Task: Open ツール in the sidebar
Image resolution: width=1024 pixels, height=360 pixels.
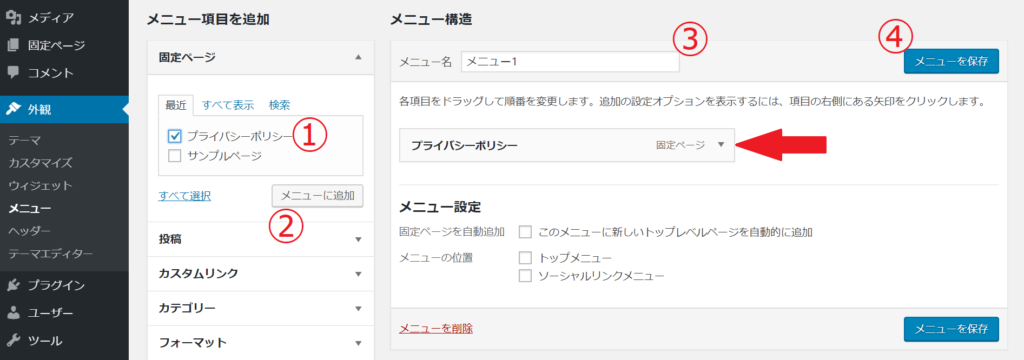Action: pos(45,340)
